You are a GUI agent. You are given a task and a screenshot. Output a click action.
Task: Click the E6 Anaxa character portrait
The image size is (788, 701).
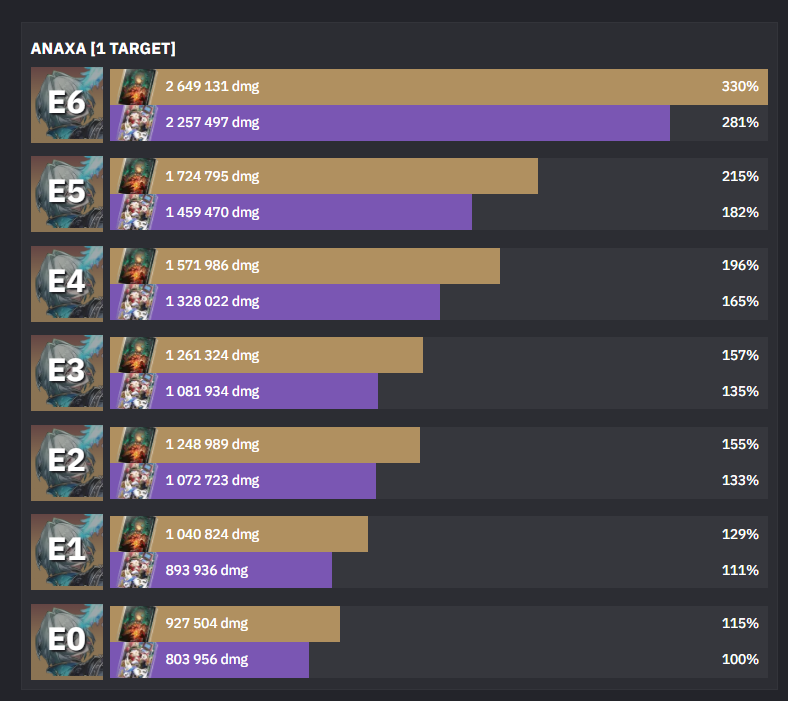[x=67, y=105]
